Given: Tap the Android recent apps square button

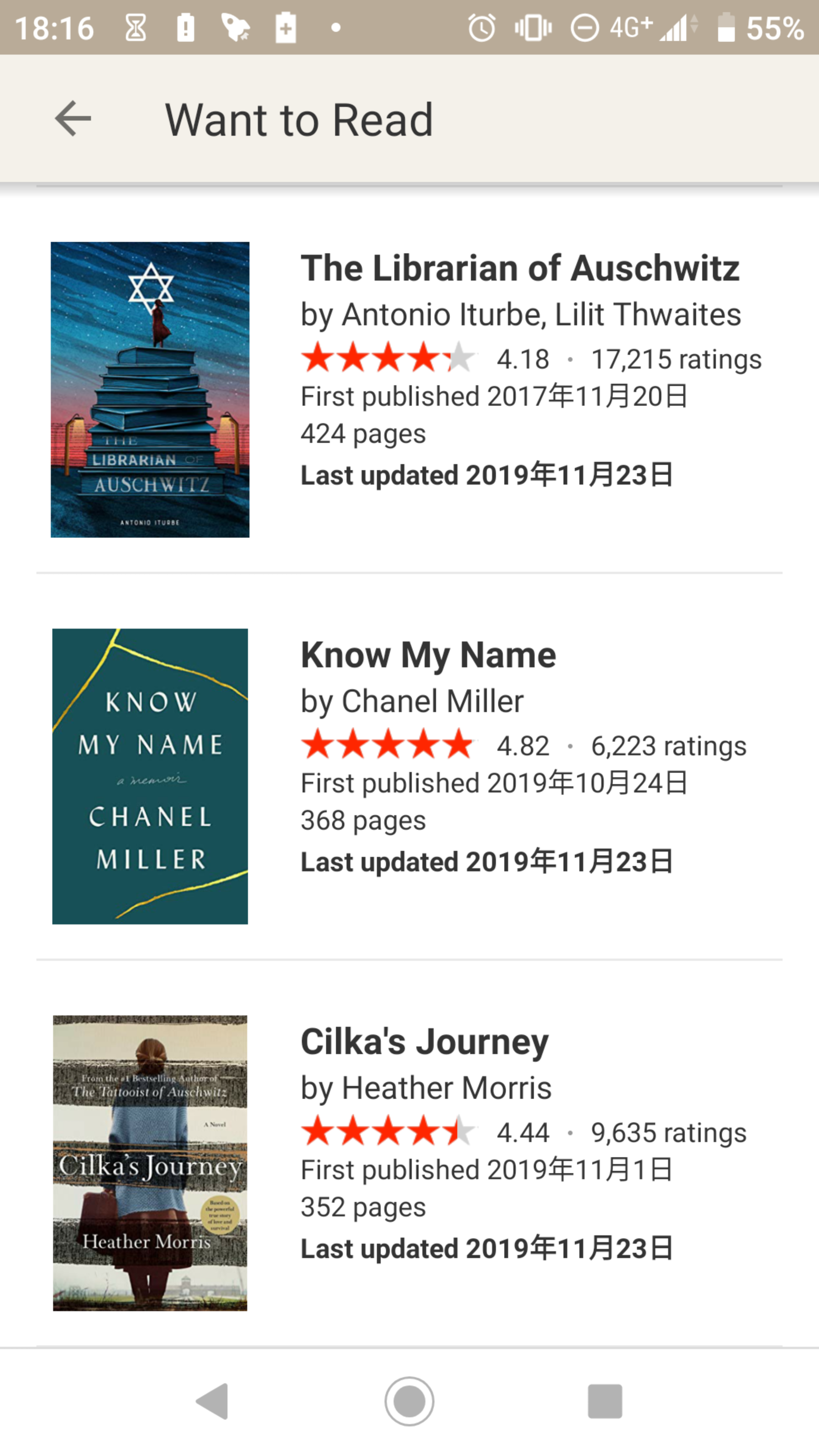Looking at the screenshot, I should [x=605, y=1401].
